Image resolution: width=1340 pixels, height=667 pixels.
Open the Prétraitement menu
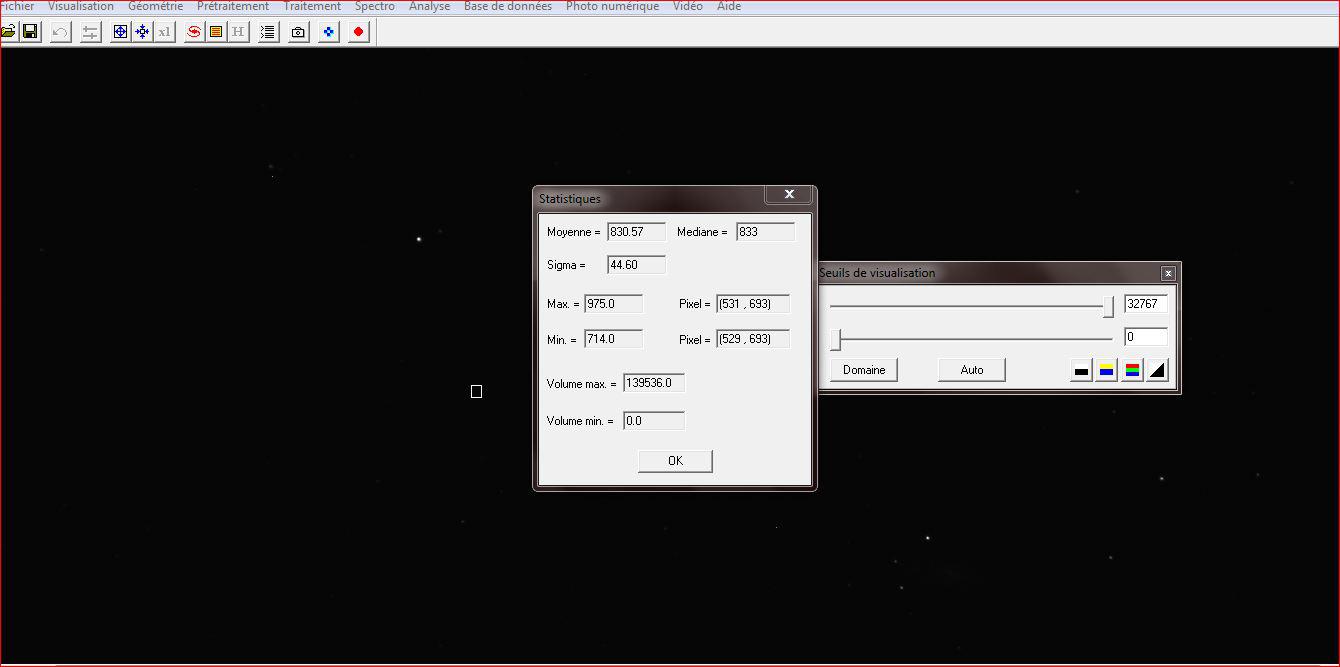pyautogui.click(x=233, y=7)
